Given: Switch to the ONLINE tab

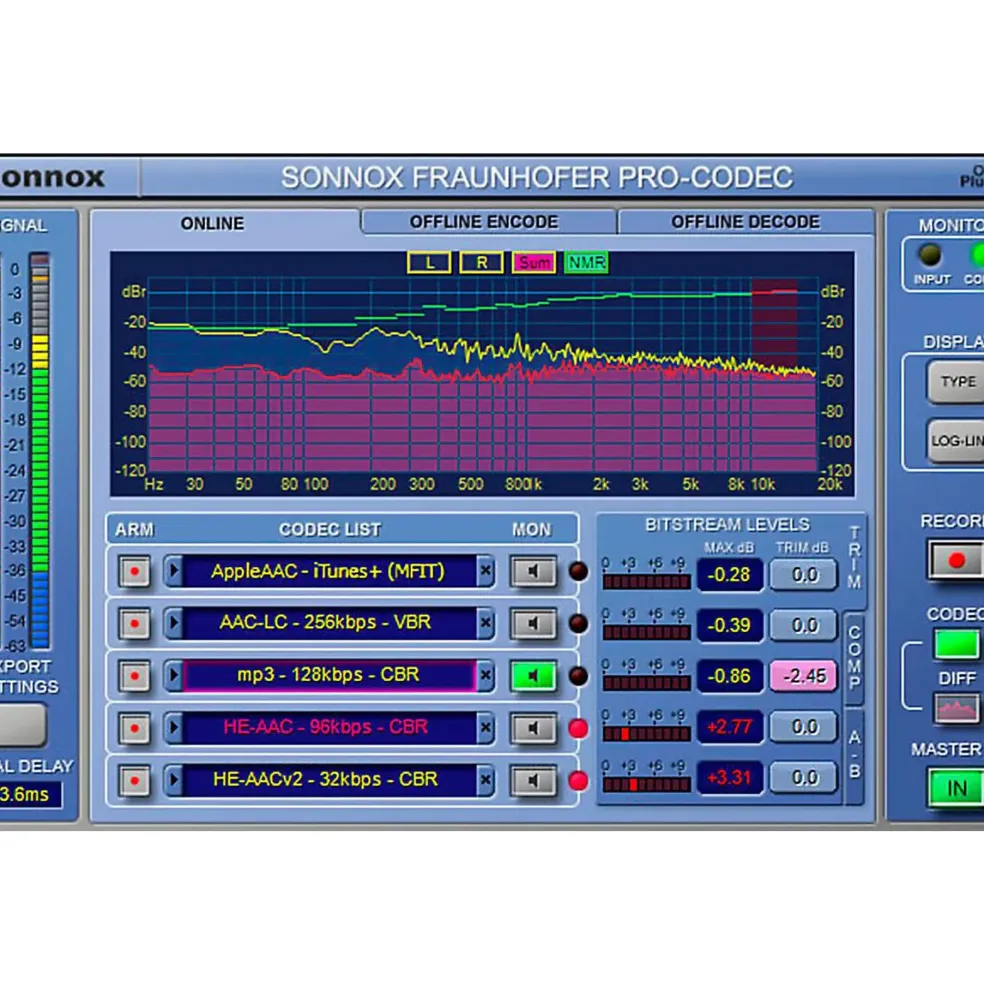Looking at the screenshot, I should tap(212, 224).
